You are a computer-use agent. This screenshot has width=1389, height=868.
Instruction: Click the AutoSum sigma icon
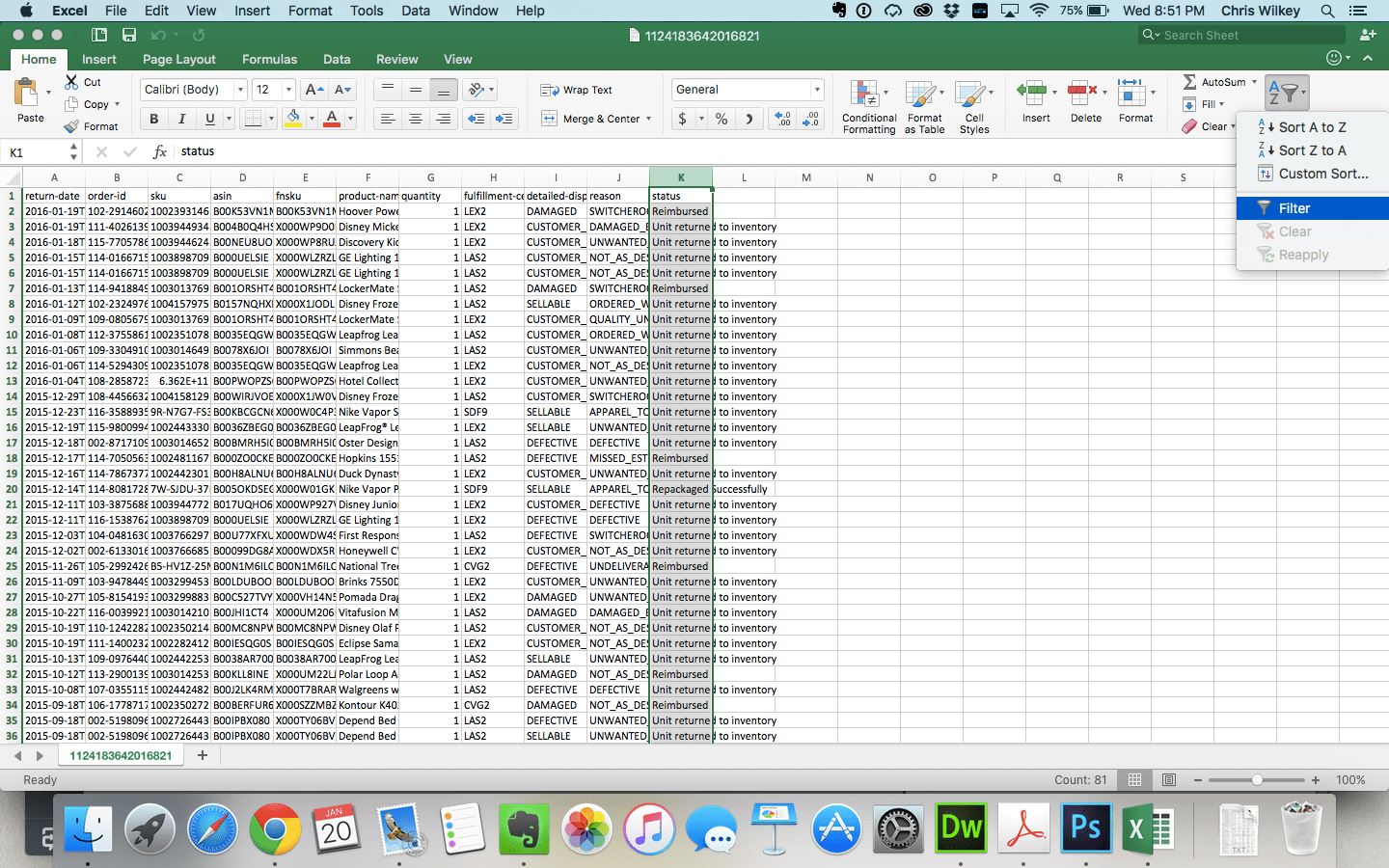[x=1189, y=82]
